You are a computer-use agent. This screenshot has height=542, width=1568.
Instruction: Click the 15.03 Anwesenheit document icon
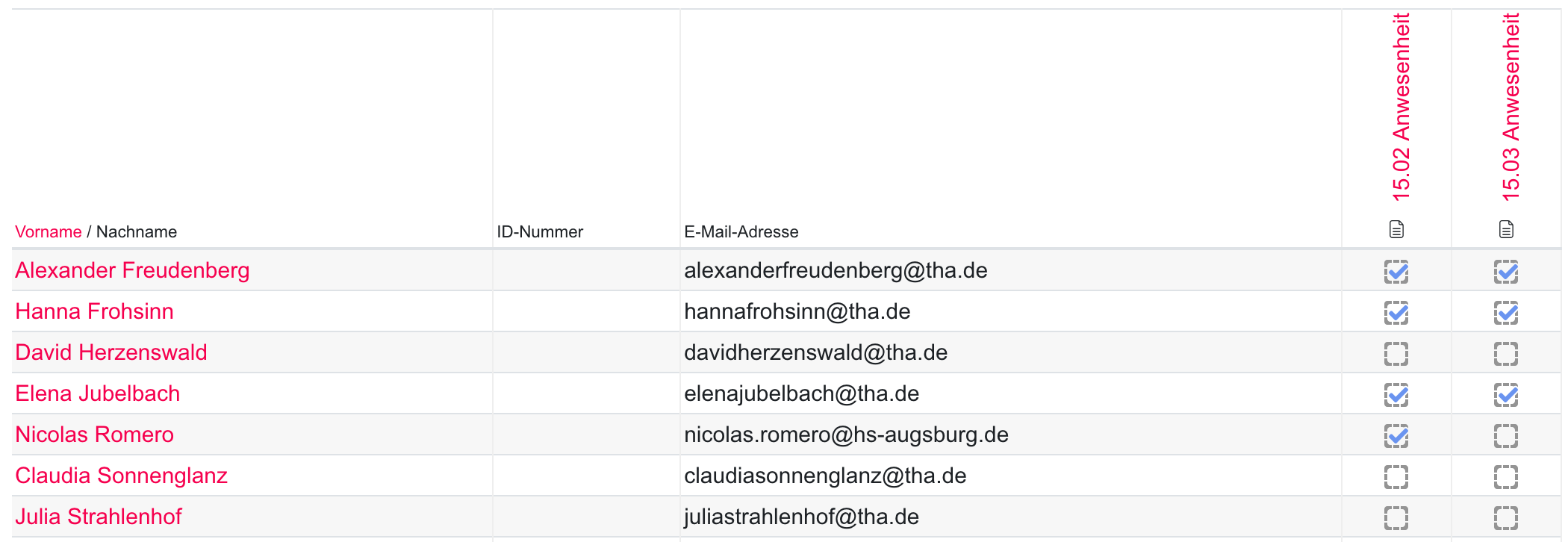1506,229
